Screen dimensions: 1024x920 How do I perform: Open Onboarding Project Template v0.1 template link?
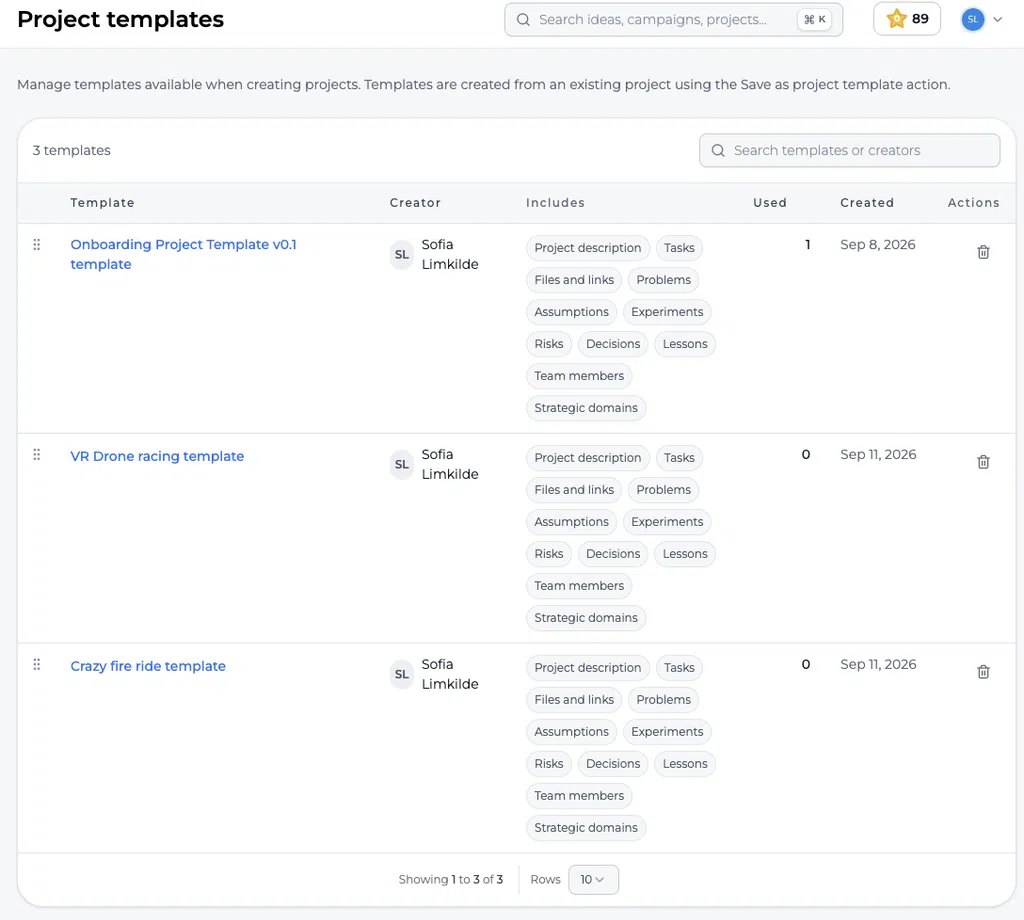(x=184, y=254)
